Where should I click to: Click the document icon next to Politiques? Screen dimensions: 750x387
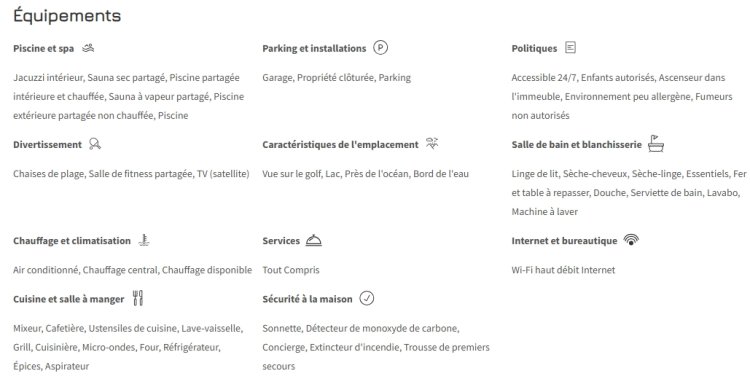570,47
